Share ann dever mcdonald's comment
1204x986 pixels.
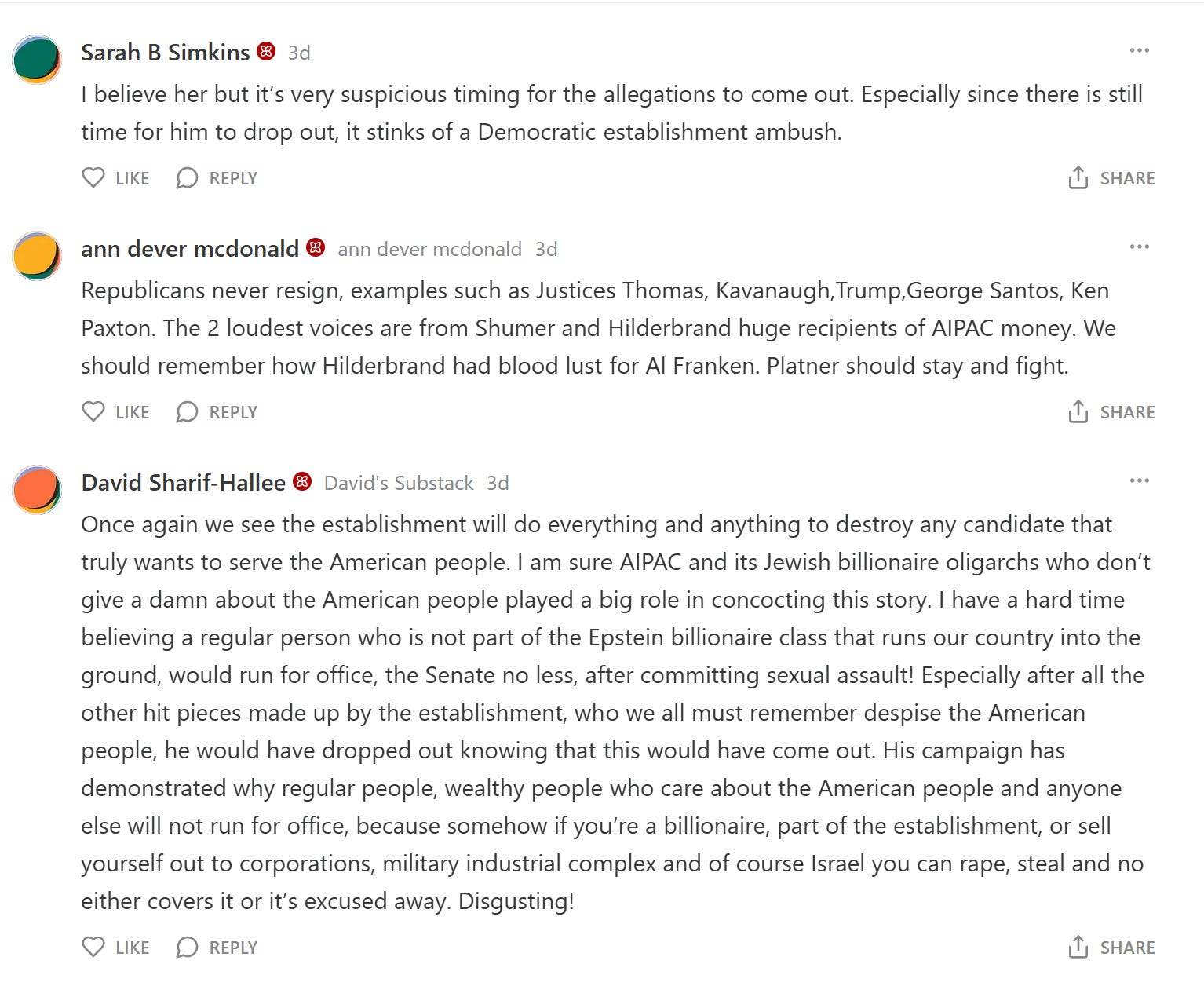1111,412
